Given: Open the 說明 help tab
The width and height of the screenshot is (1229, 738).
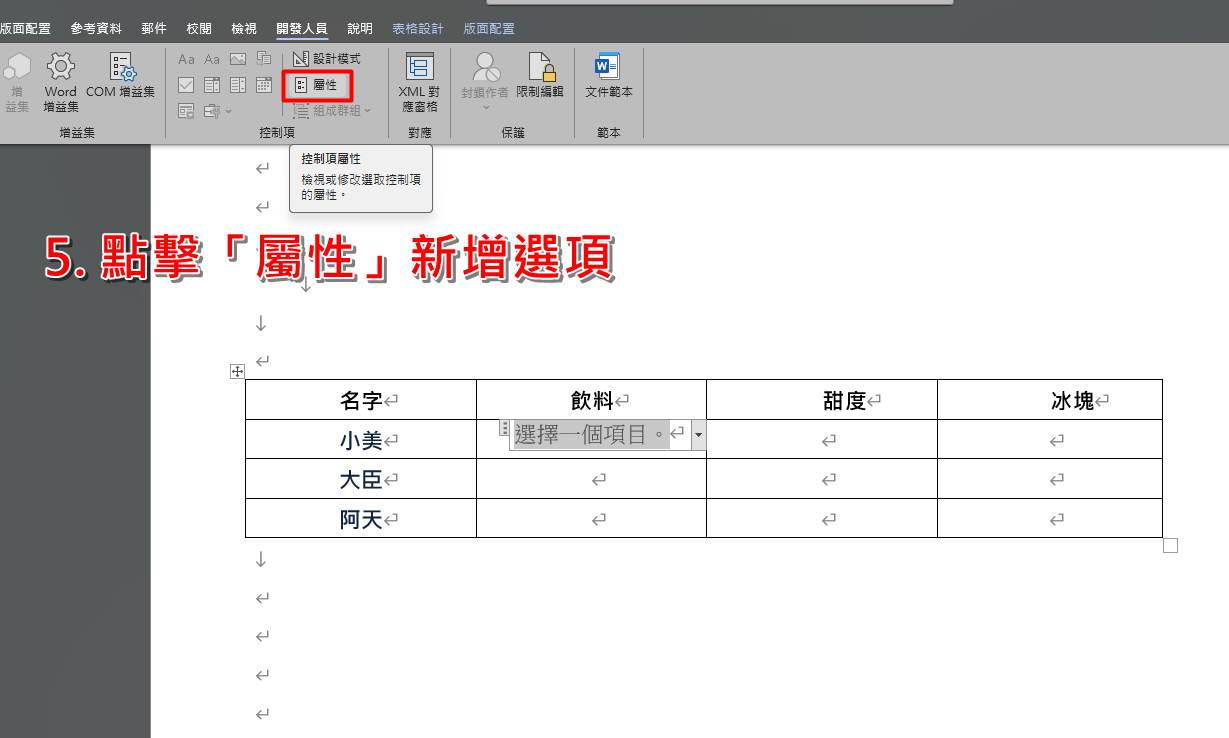Looking at the screenshot, I should pyautogui.click(x=360, y=29).
